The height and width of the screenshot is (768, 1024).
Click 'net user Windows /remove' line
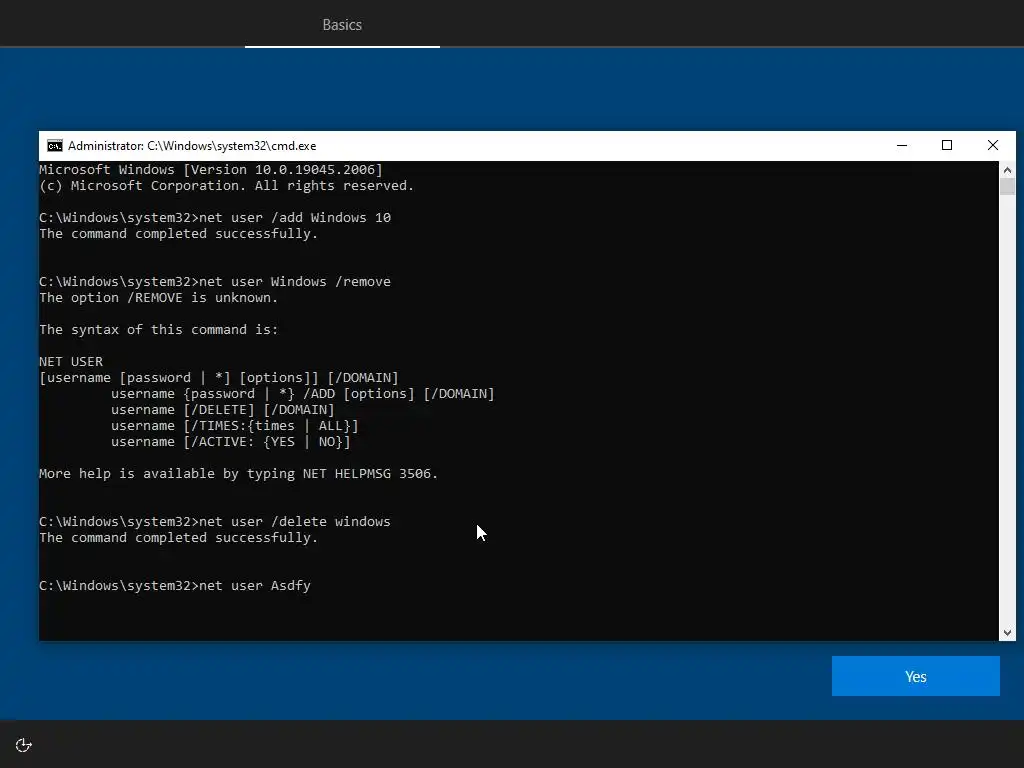pyautogui.click(x=215, y=281)
